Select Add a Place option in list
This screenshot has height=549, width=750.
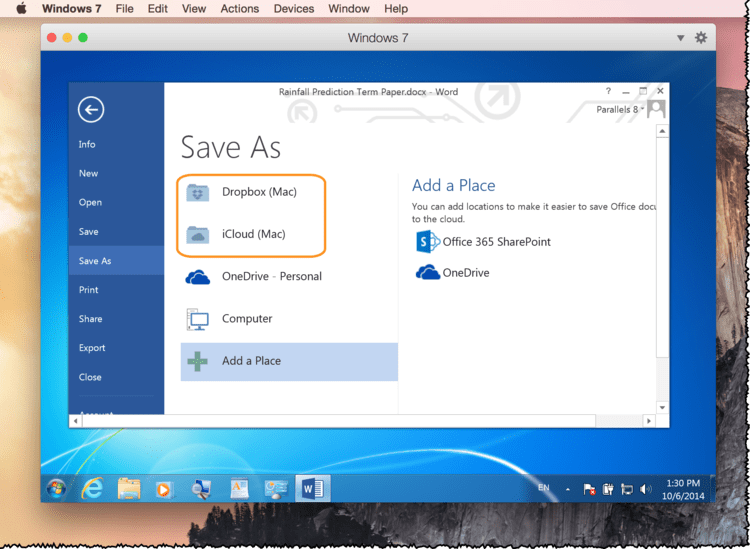point(289,361)
